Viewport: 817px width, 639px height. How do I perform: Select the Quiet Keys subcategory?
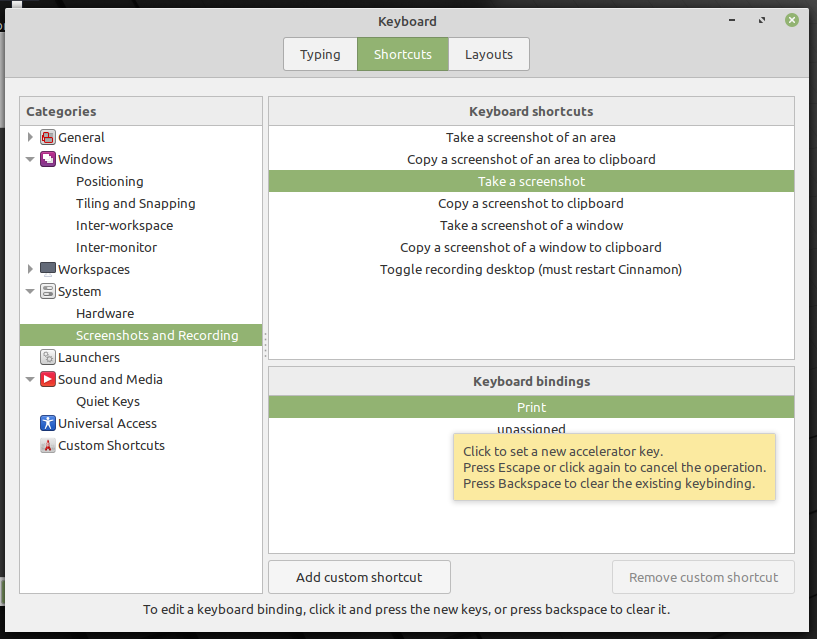point(107,402)
